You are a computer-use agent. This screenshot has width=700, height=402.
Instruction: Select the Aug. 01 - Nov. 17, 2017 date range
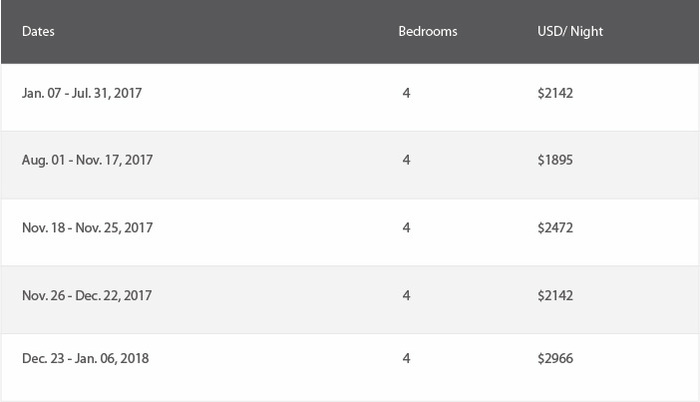[87, 160]
